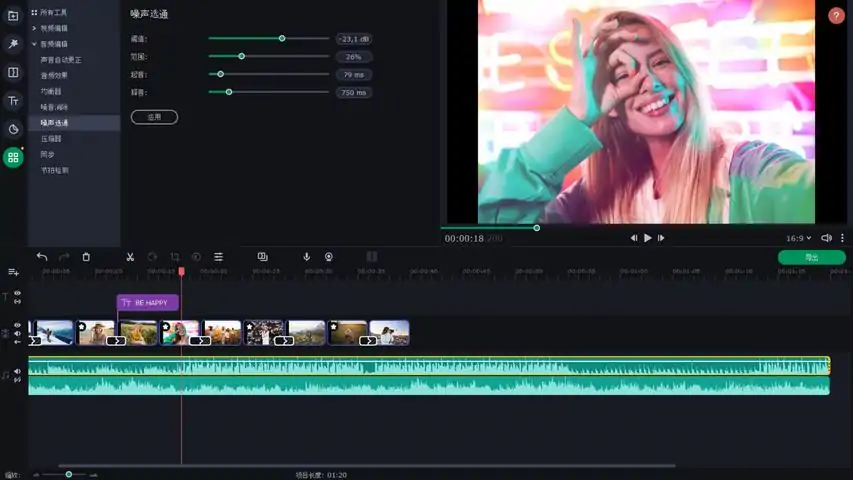Select the crop tool icon
Screen dimensions: 853x480
pyautogui.click(x=175, y=257)
